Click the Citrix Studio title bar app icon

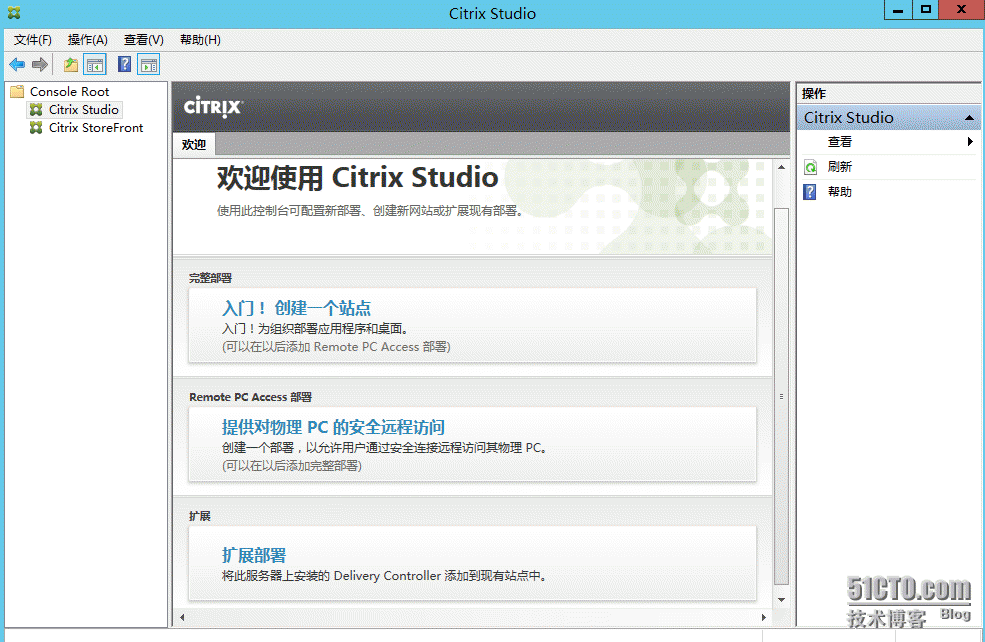tap(14, 13)
